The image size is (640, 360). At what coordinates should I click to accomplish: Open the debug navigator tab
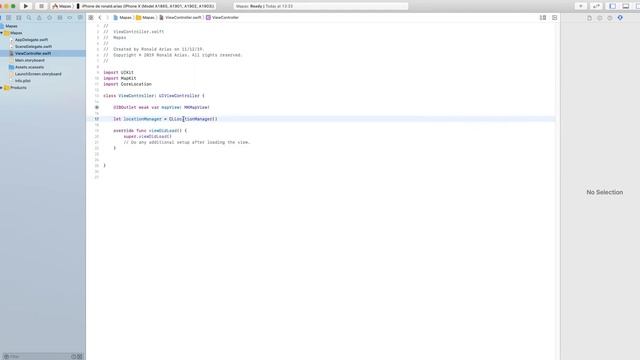(60, 18)
